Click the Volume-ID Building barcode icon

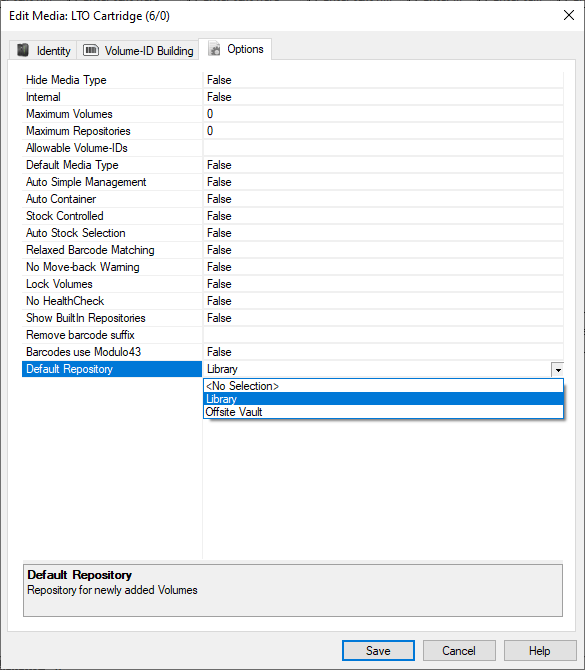click(x=91, y=50)
